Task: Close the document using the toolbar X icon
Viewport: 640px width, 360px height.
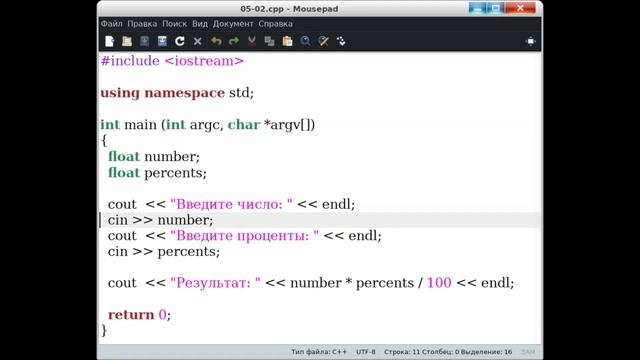Action: pos(198,41)
